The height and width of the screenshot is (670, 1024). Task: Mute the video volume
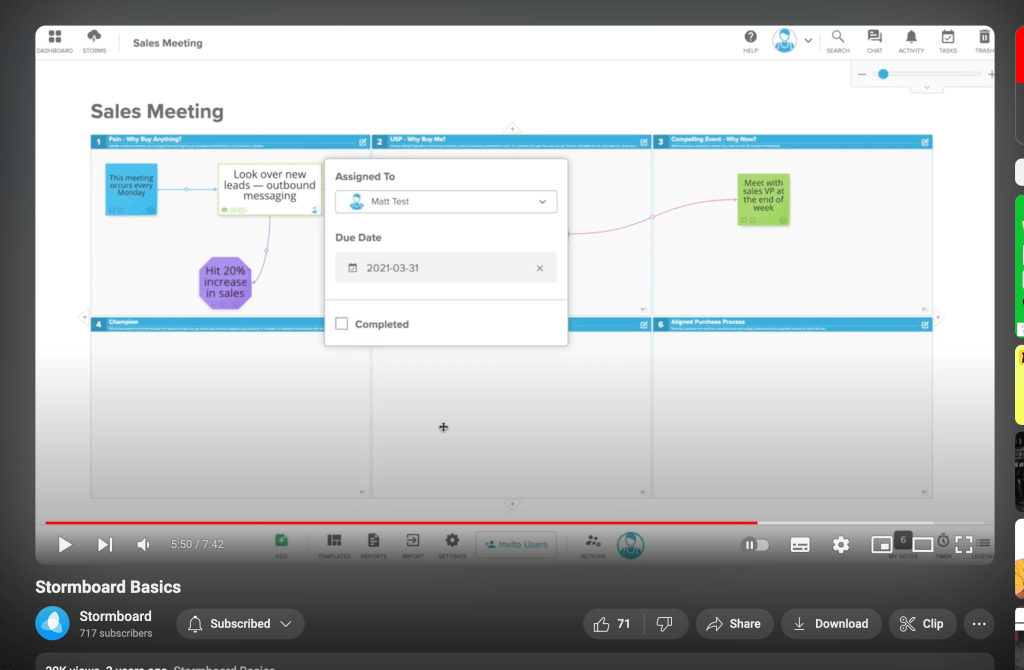(143, 545)
